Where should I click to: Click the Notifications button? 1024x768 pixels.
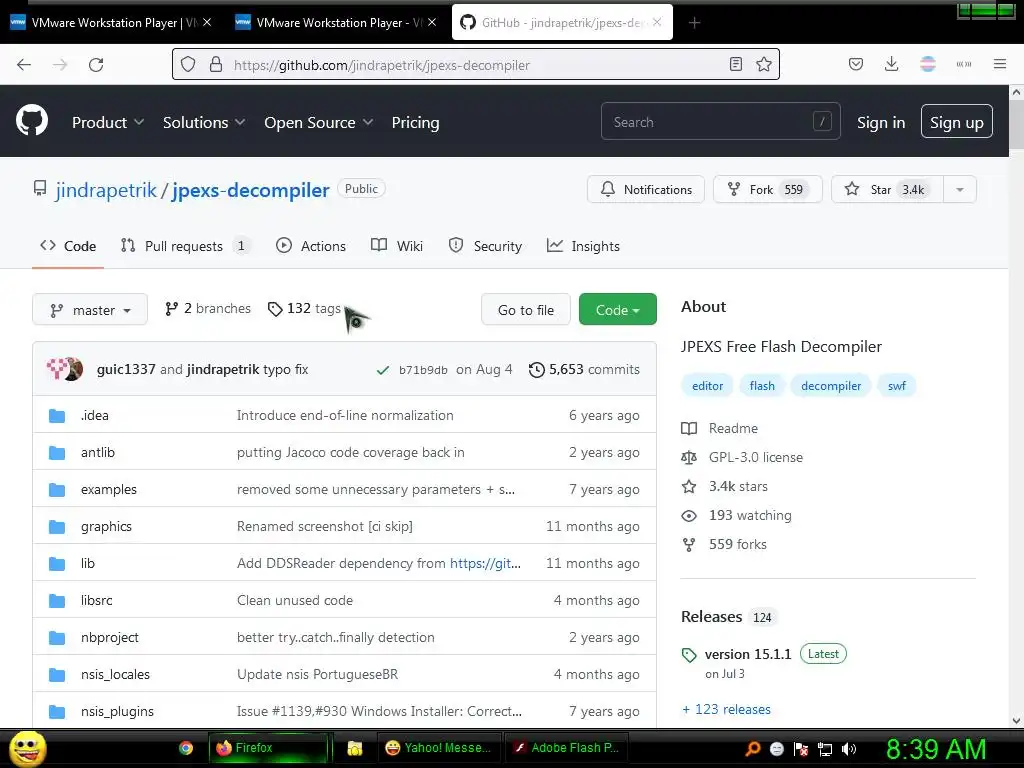click(x=646, y=189)
